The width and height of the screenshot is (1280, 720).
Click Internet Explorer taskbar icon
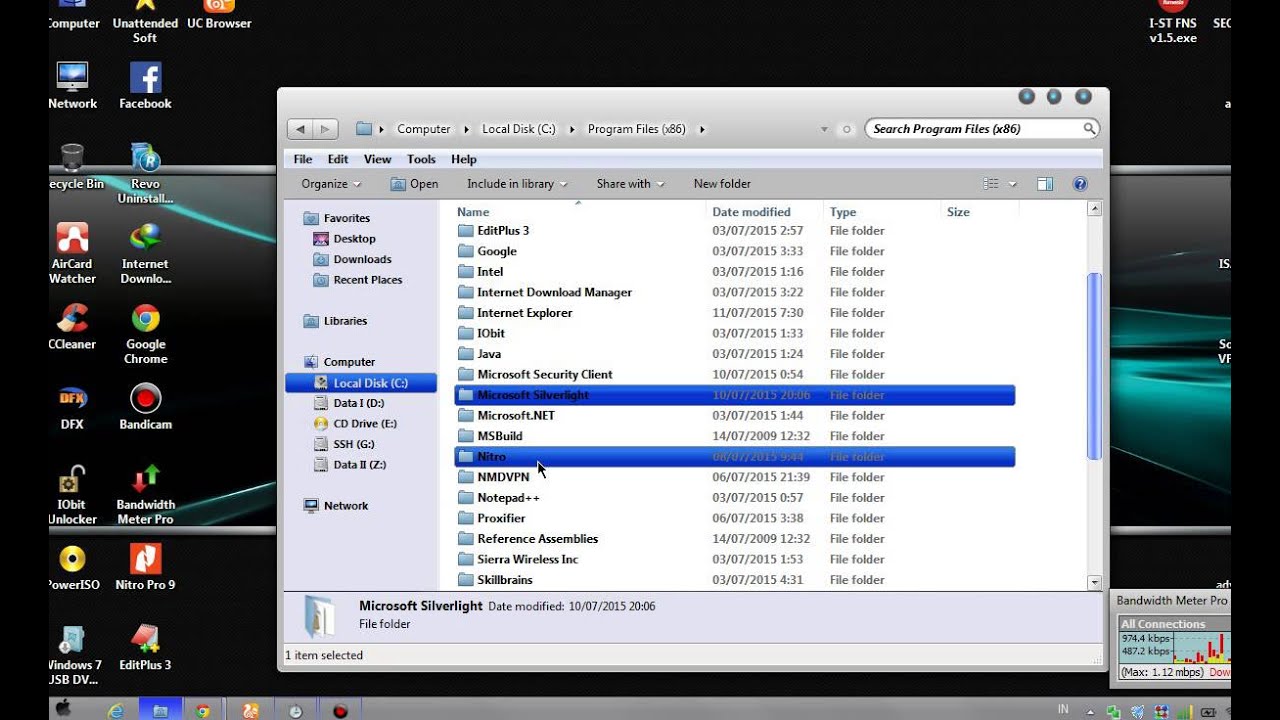(116, 710)
